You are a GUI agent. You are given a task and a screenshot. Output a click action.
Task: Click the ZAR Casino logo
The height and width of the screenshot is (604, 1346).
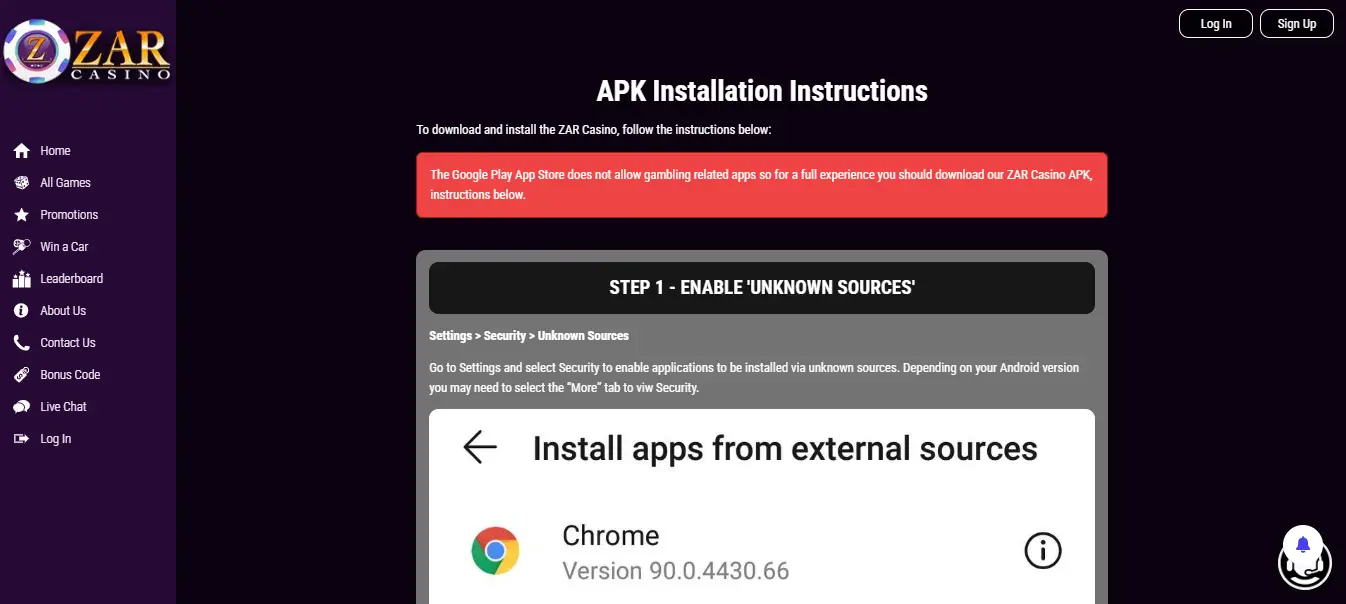(87, 52)
